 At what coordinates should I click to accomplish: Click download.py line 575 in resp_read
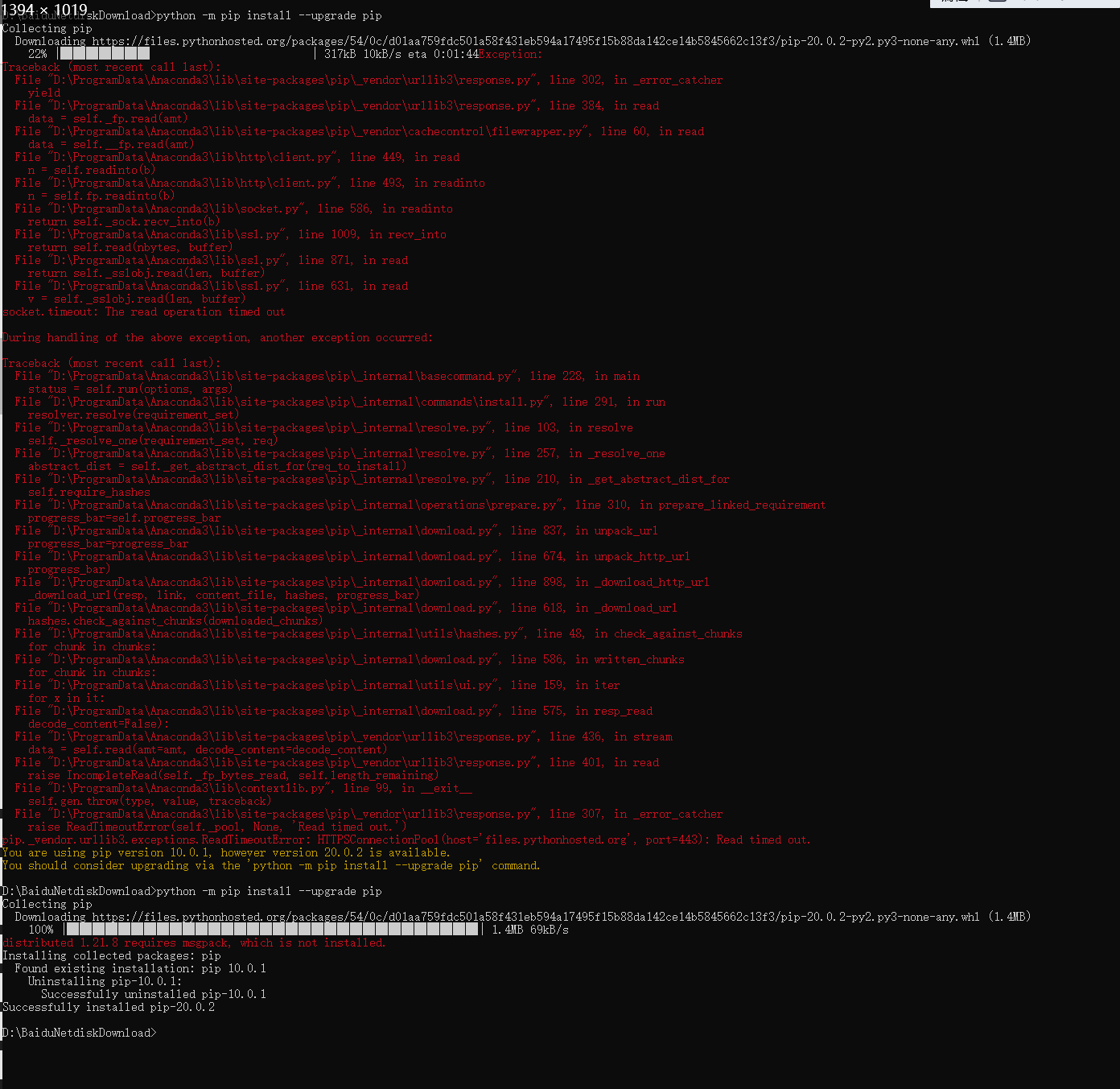pos(333,711)
